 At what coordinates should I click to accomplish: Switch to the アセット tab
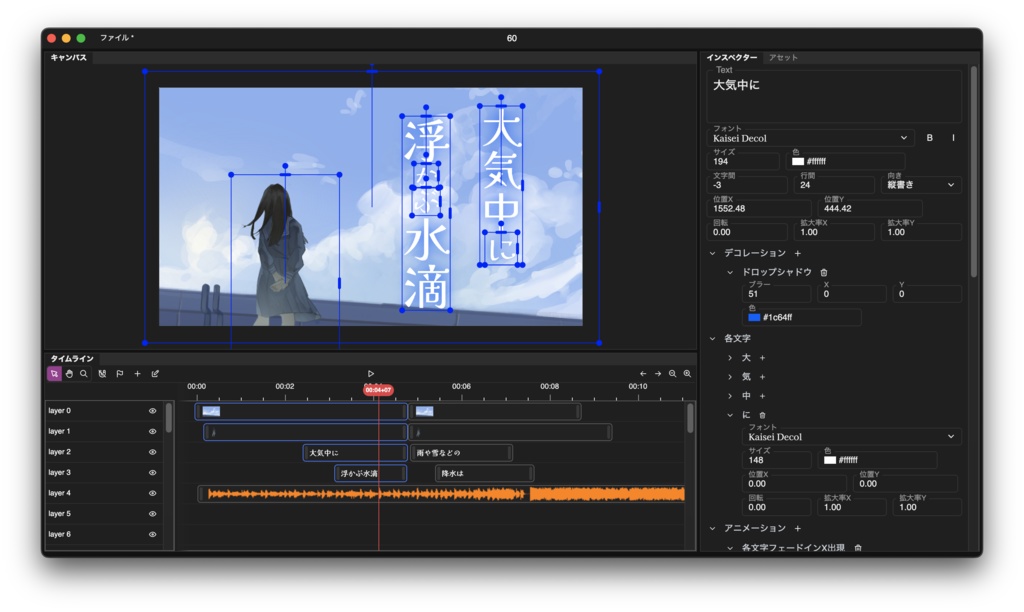tap(783, 57)
